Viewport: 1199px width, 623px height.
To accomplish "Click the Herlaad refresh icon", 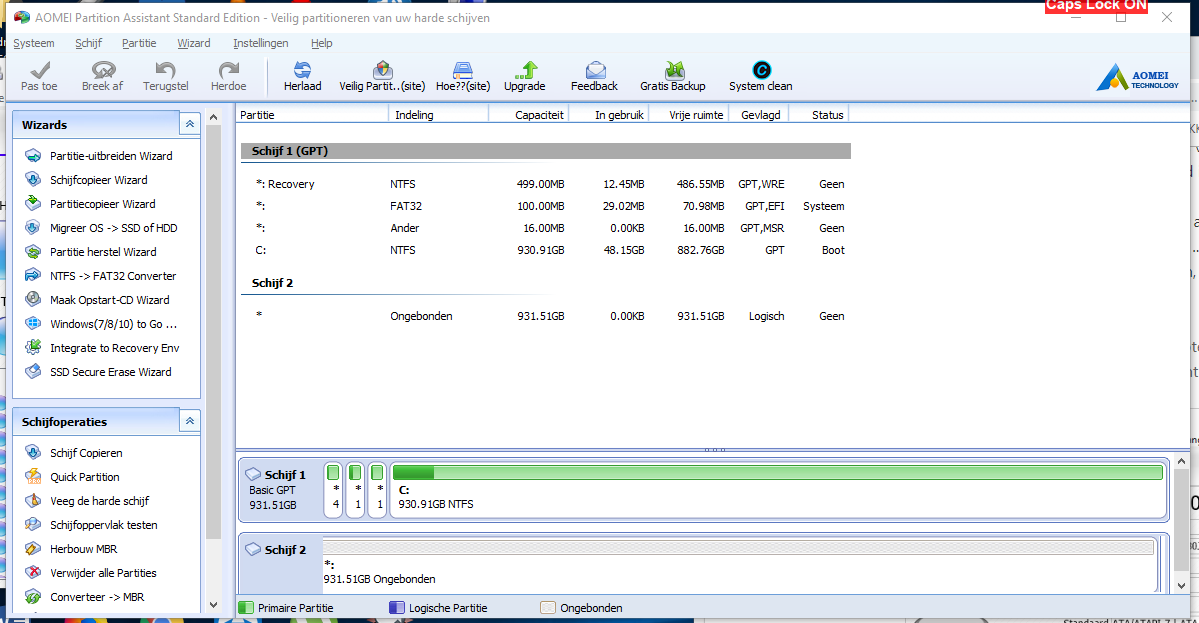I will click(303, 70).
